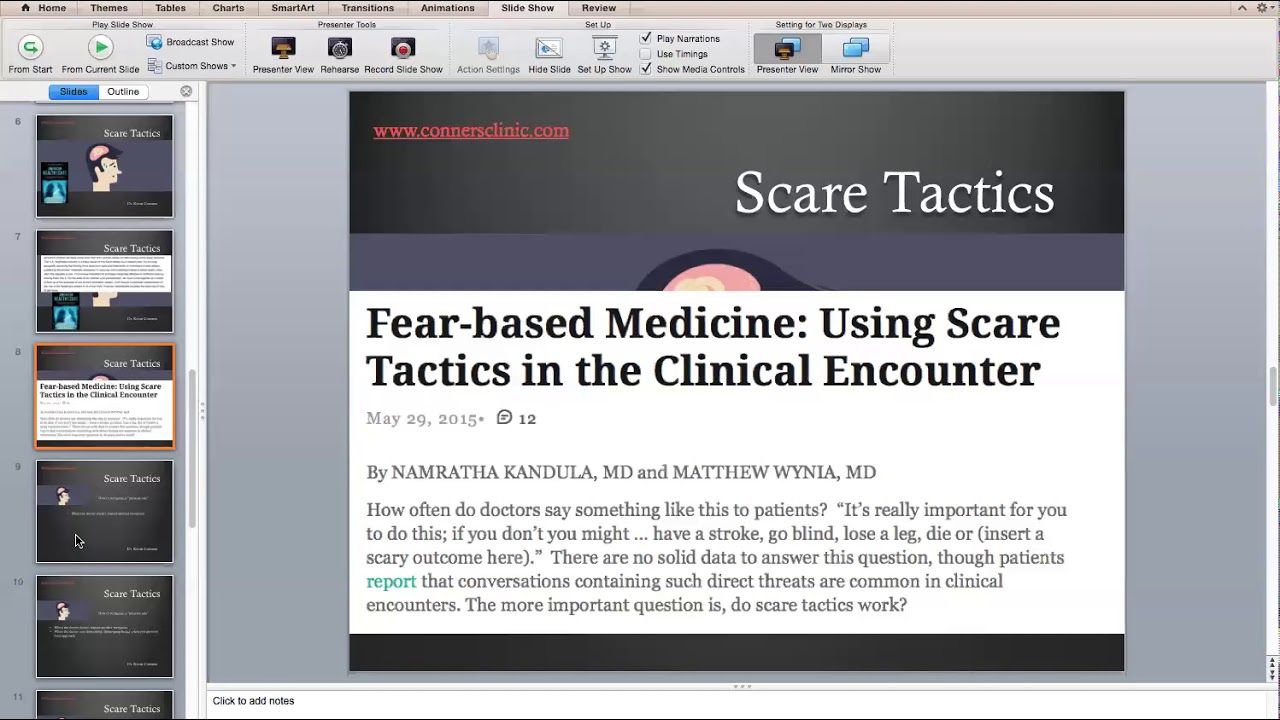Switch to the Transitions ribbon tab

(x=367, y=8)
